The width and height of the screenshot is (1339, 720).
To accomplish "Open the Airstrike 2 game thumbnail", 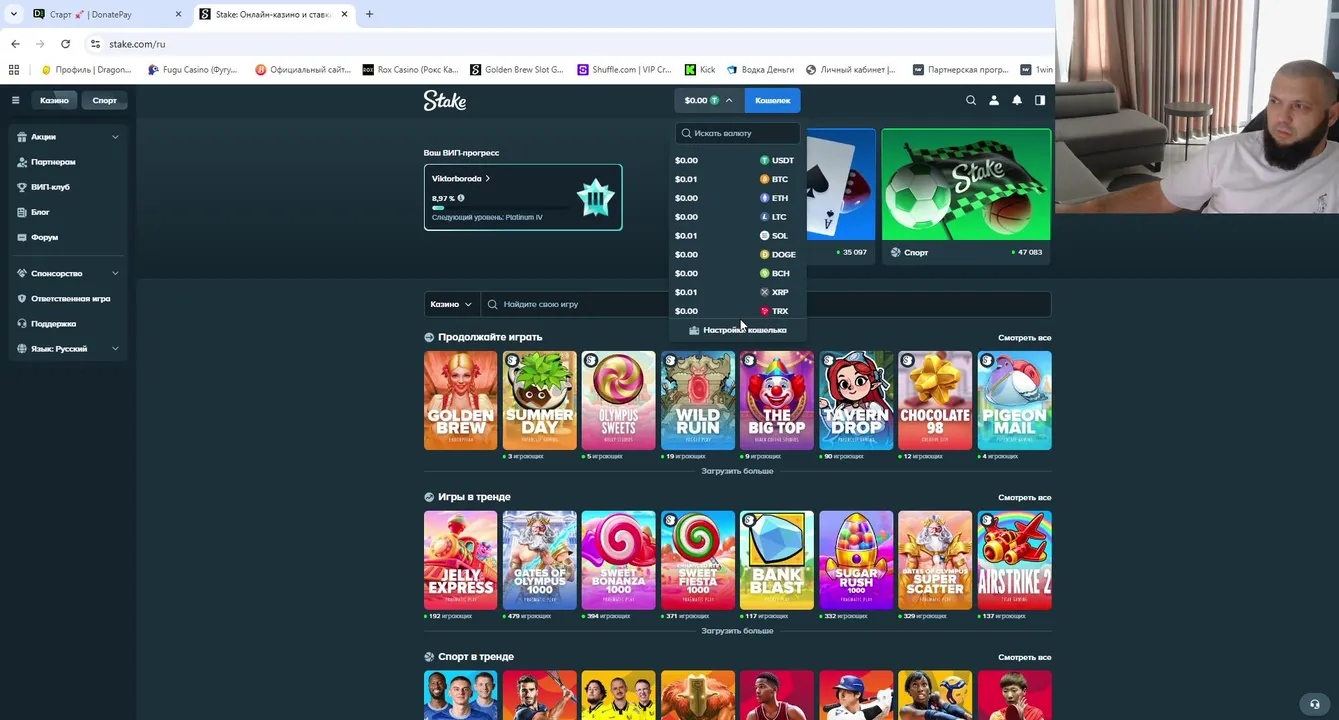I will click(x=1015, y=560).
